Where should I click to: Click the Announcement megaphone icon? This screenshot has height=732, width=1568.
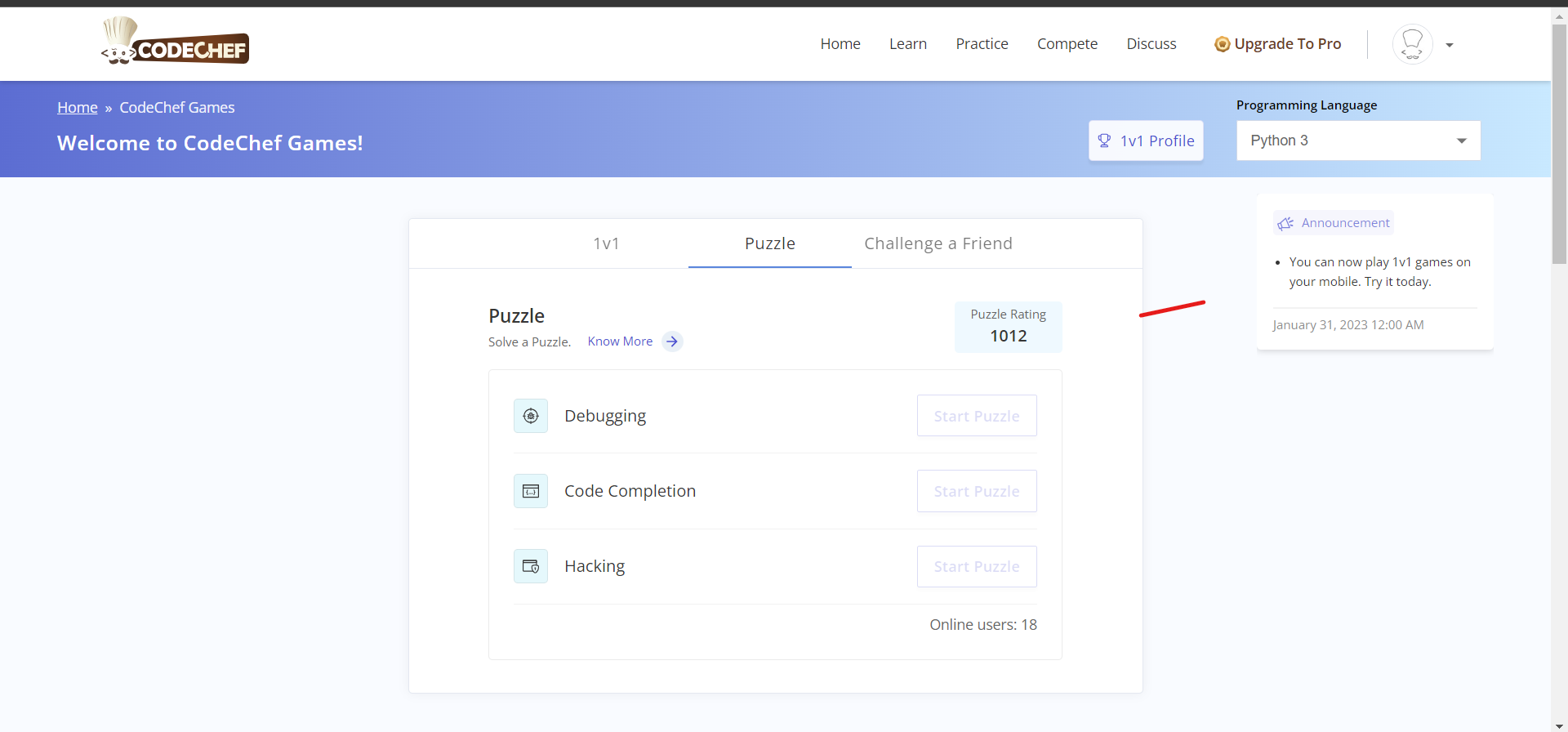[x=1285, y=223]
